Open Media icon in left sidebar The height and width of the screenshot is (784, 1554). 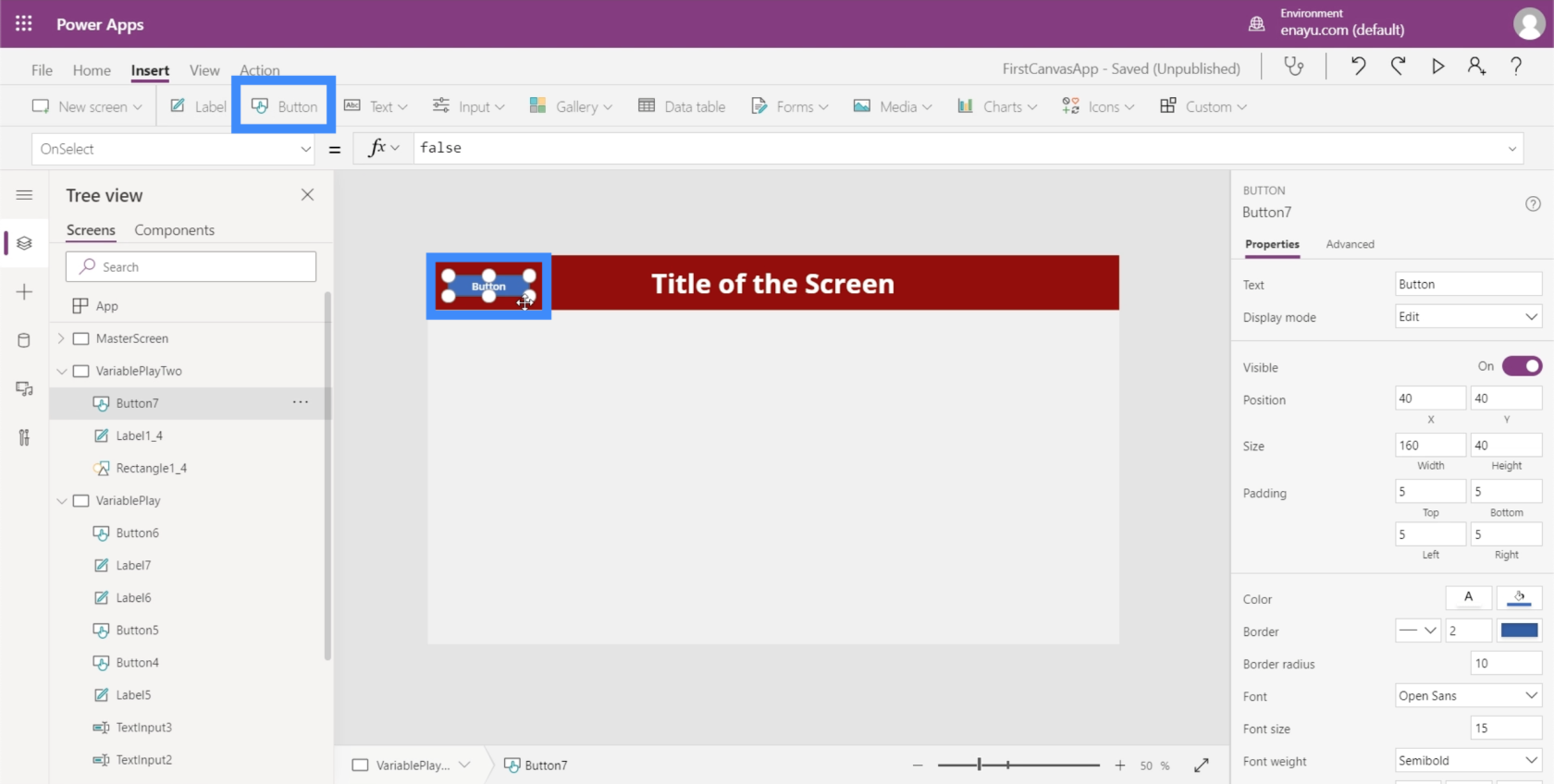(x=24, y=389)
